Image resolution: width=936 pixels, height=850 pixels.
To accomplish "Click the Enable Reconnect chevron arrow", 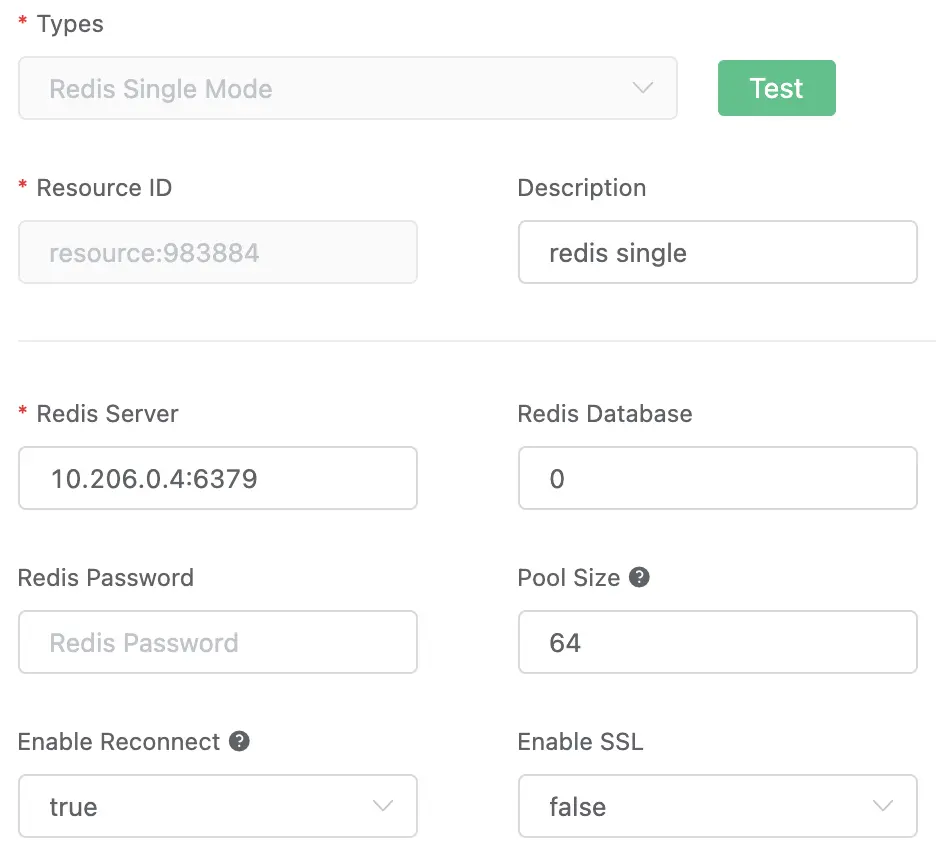I will coord(382,806).
